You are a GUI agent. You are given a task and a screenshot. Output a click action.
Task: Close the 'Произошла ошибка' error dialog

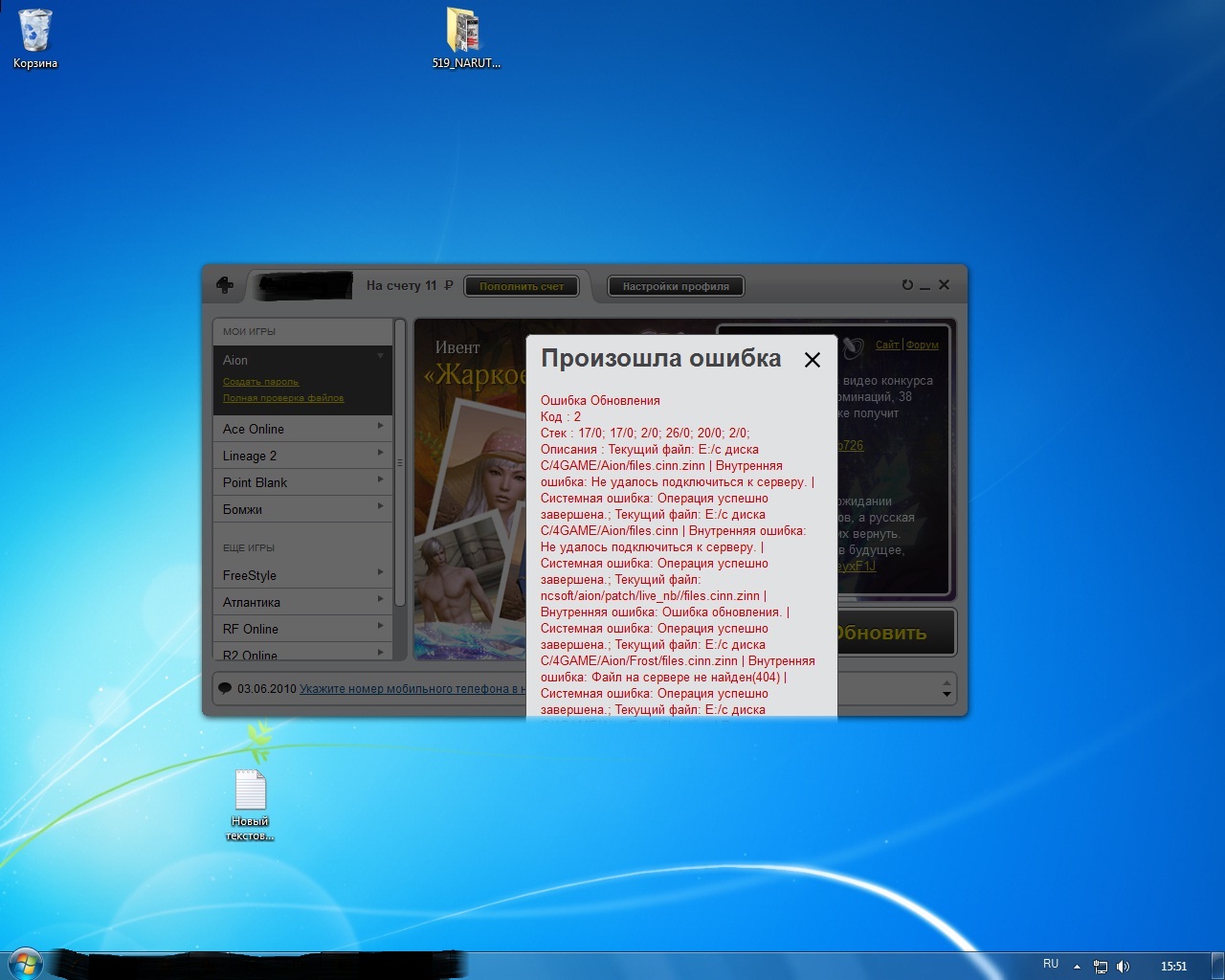point(813,360)
